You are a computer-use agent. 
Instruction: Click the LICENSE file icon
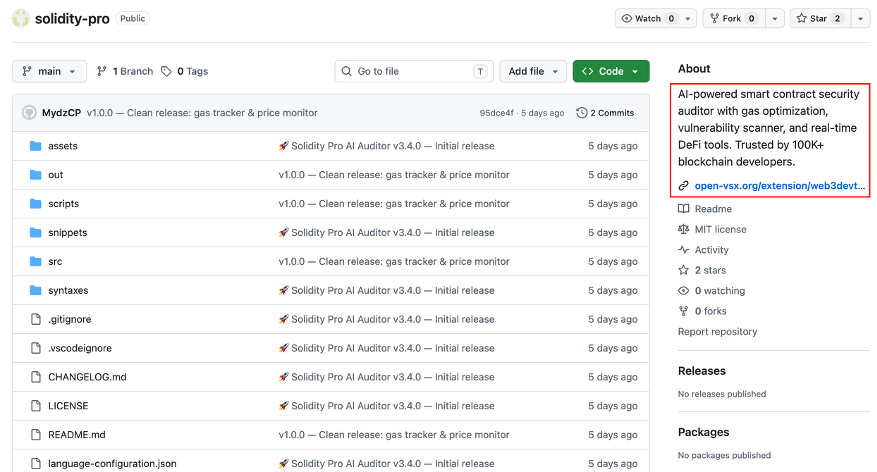point(36,405)
